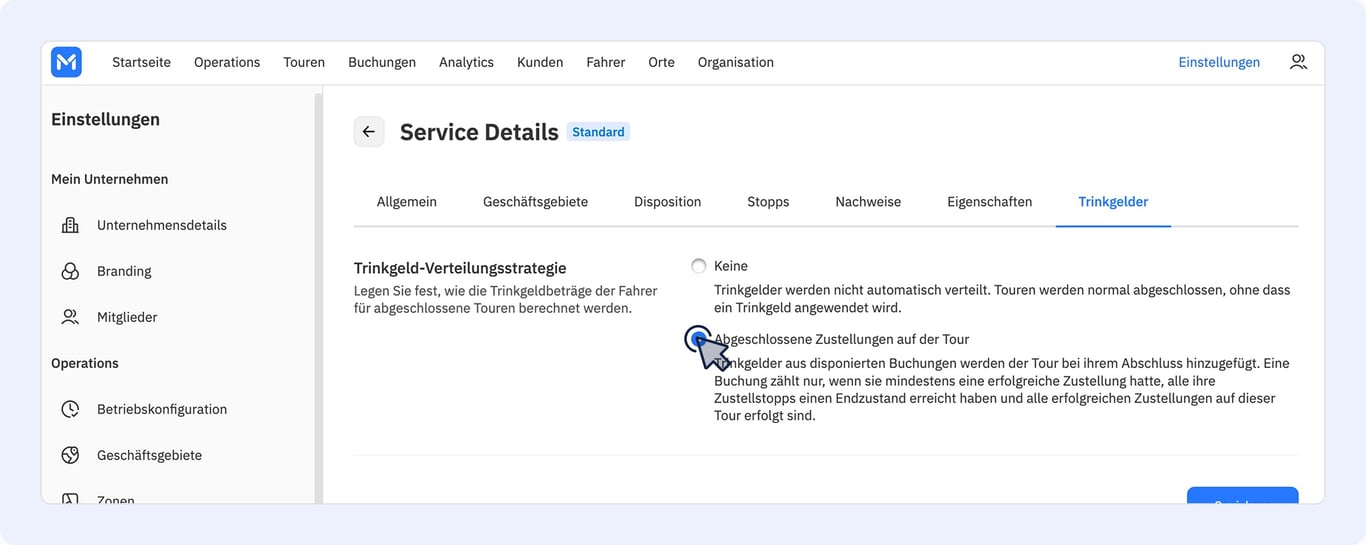Click the Einstellungen link in header
Viewport: 1366px width, 545px height.
pos(1219,62)
